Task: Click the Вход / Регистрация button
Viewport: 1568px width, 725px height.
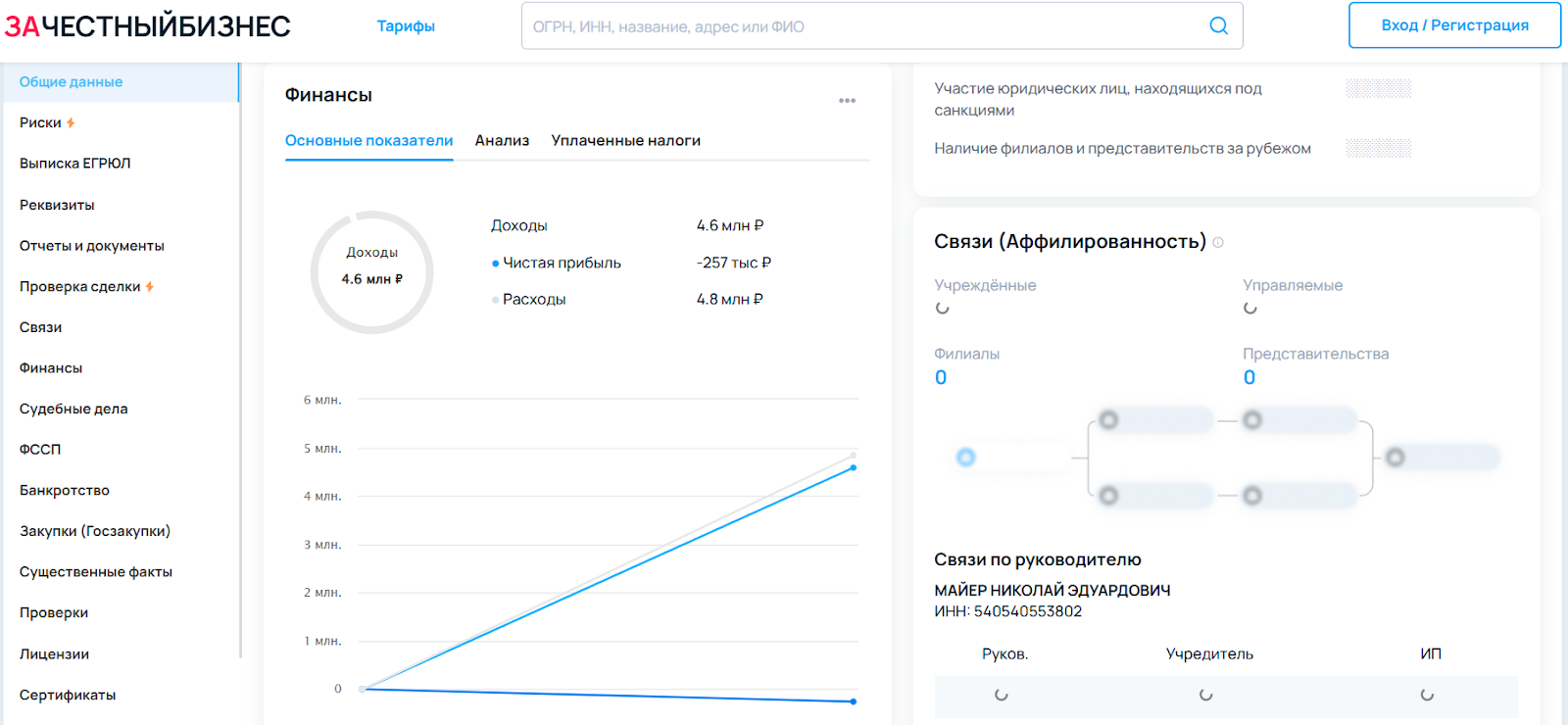Action: tap(1454, 25)
